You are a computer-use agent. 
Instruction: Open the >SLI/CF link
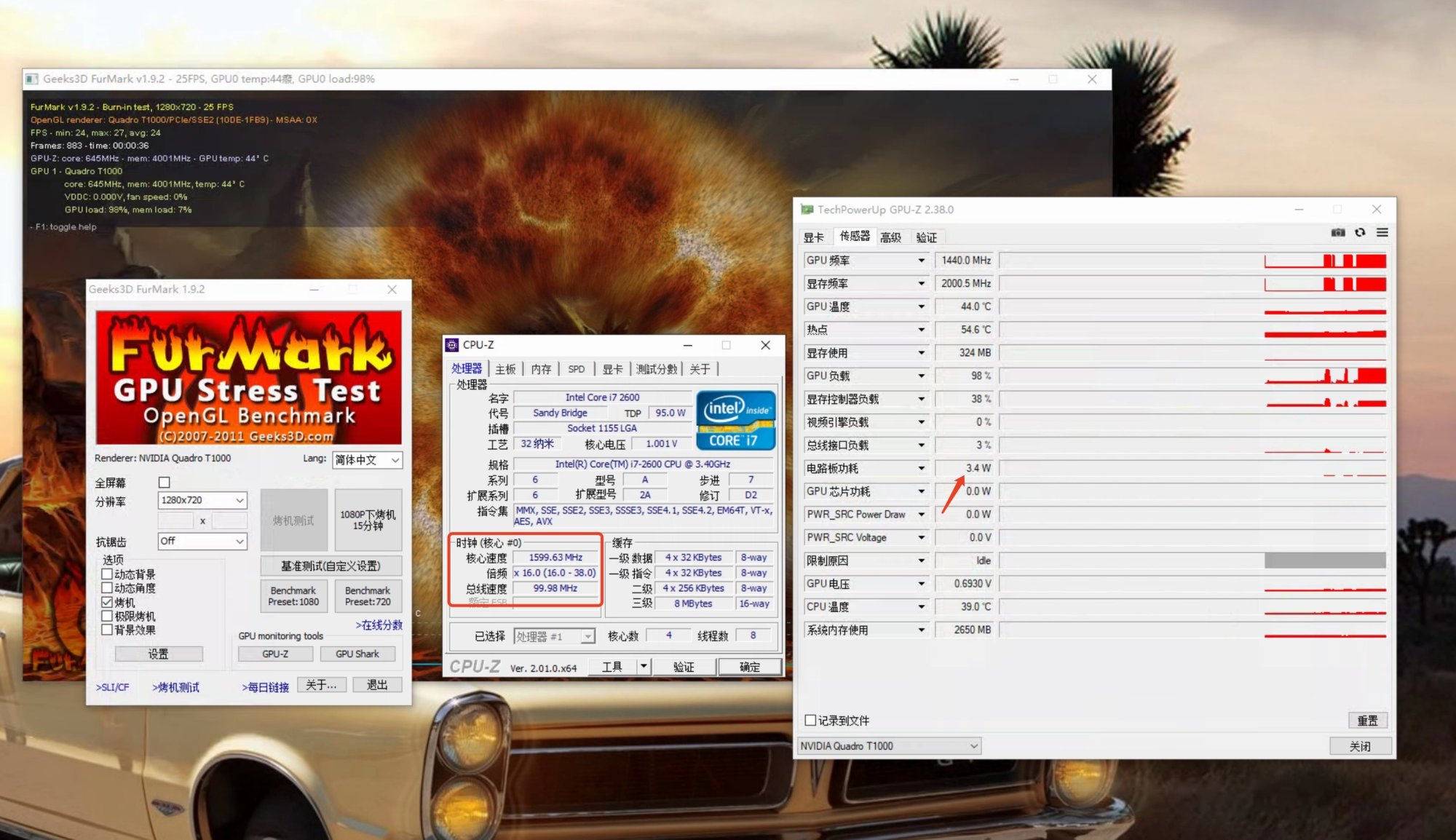(x=112, y=687)
